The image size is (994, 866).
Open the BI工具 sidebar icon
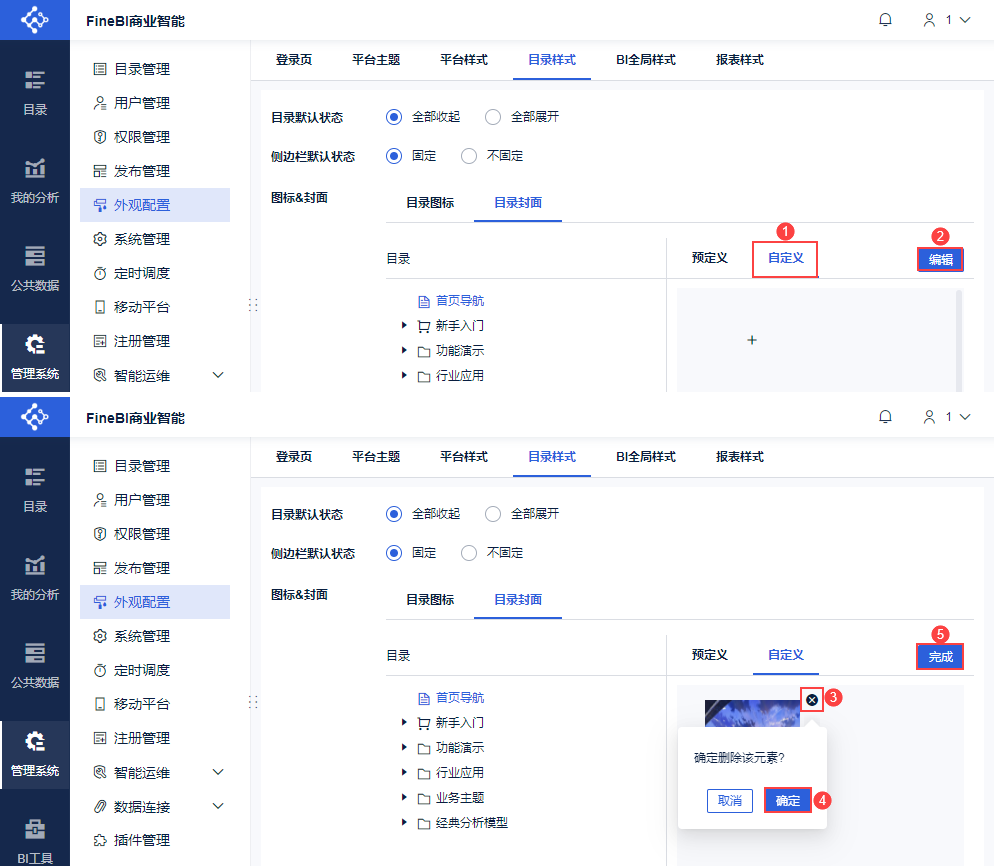tap(35, 839)
